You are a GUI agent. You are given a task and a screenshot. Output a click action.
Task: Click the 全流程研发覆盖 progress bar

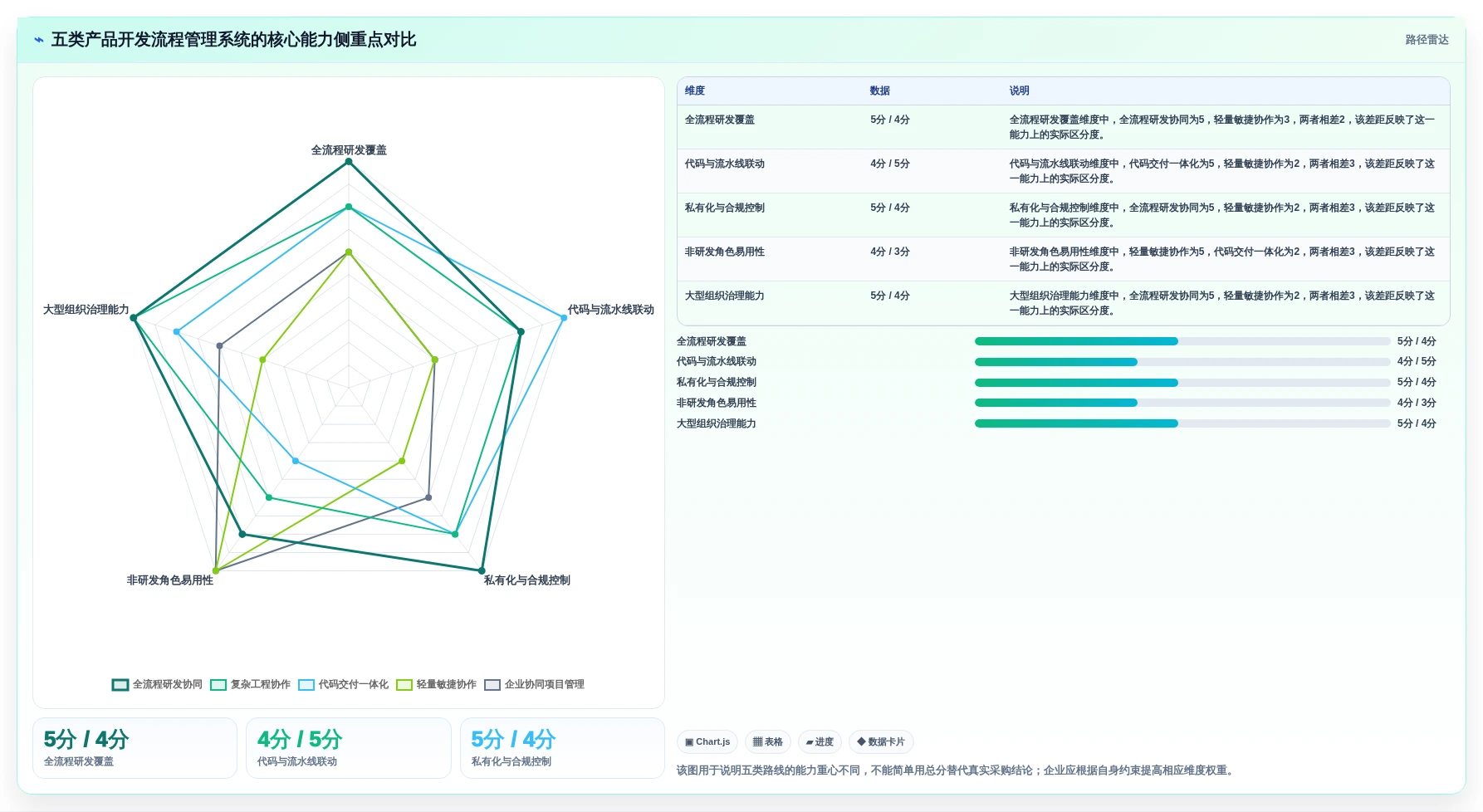1182,341
